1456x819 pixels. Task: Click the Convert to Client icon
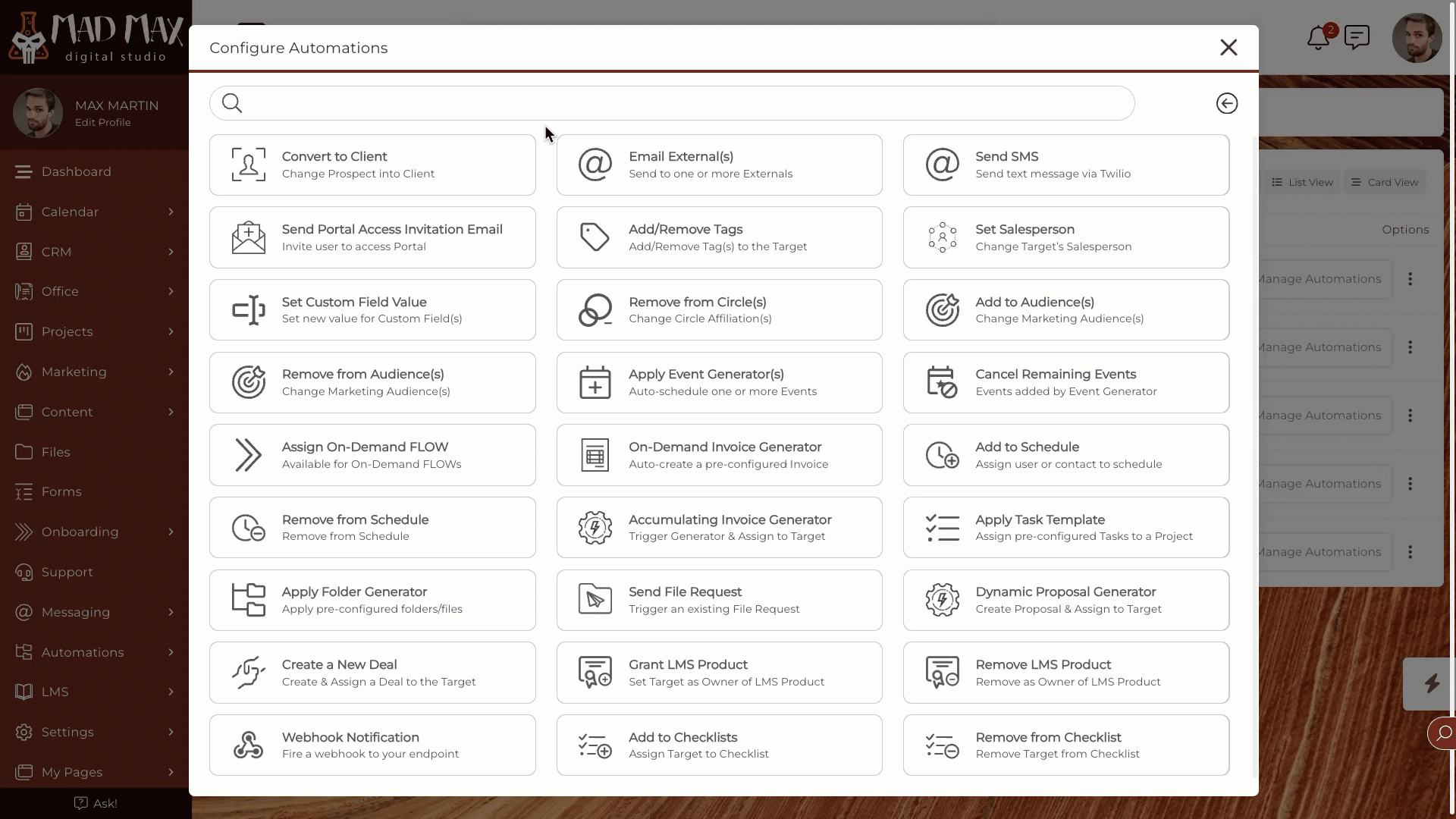[x=248, y=164]
